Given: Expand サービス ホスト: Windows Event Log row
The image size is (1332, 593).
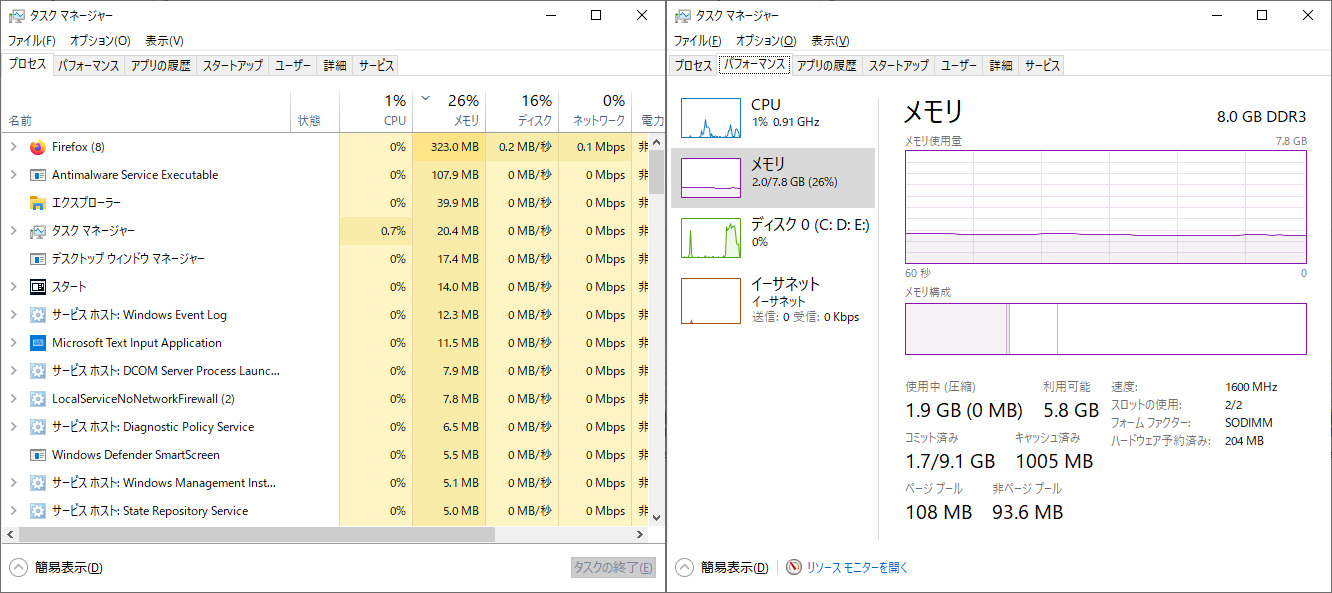Looking at the screenshot, I should tap(13, 315).
